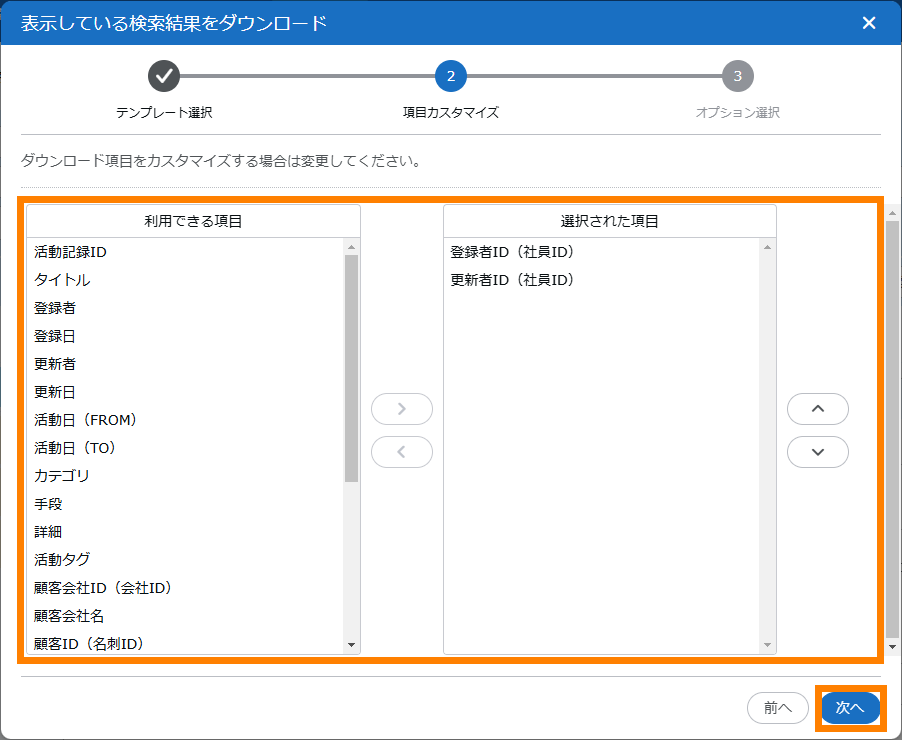The height and width of the screenshot is (740, 902).
Task: Click the step 3 circle indicator
Action: (737, 76)
